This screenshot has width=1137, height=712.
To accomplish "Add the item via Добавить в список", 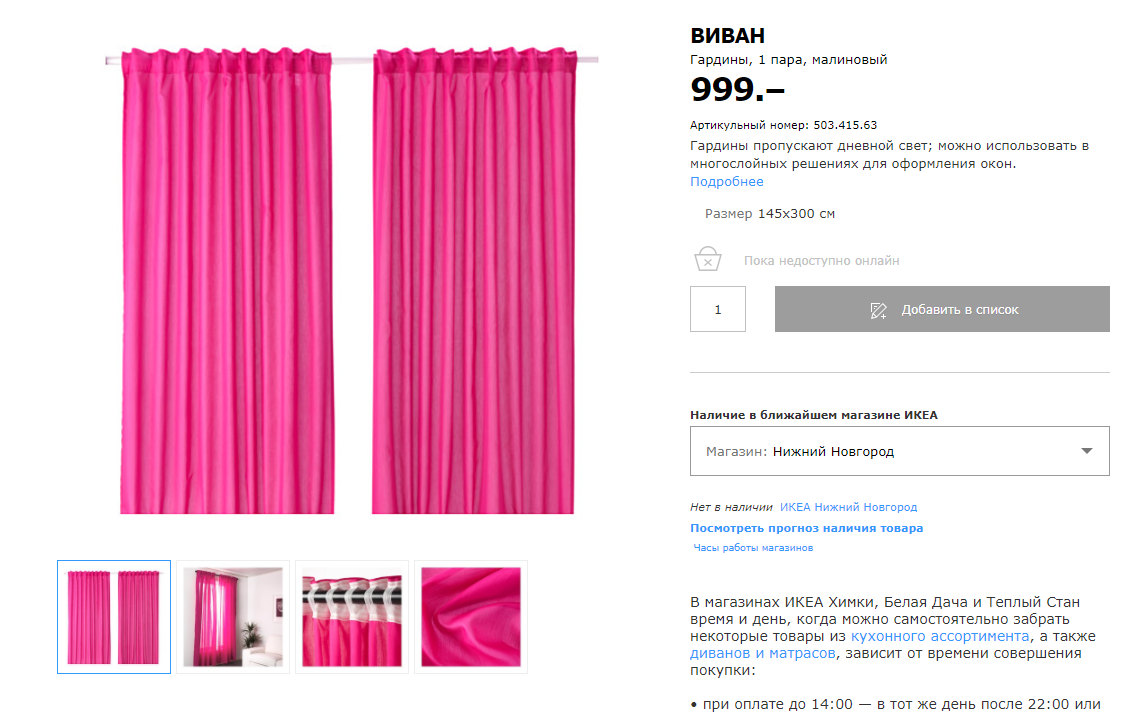I will (942, 309).
